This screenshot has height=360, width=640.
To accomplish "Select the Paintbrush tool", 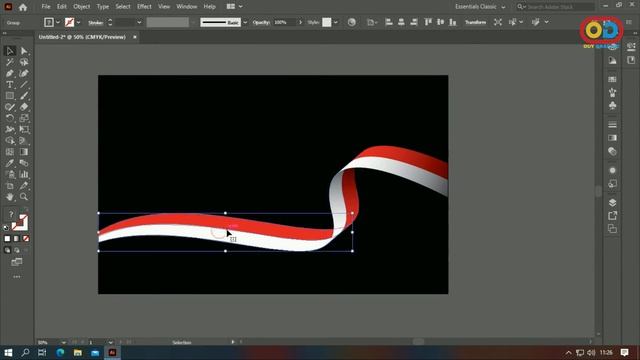I will [24, 96].
